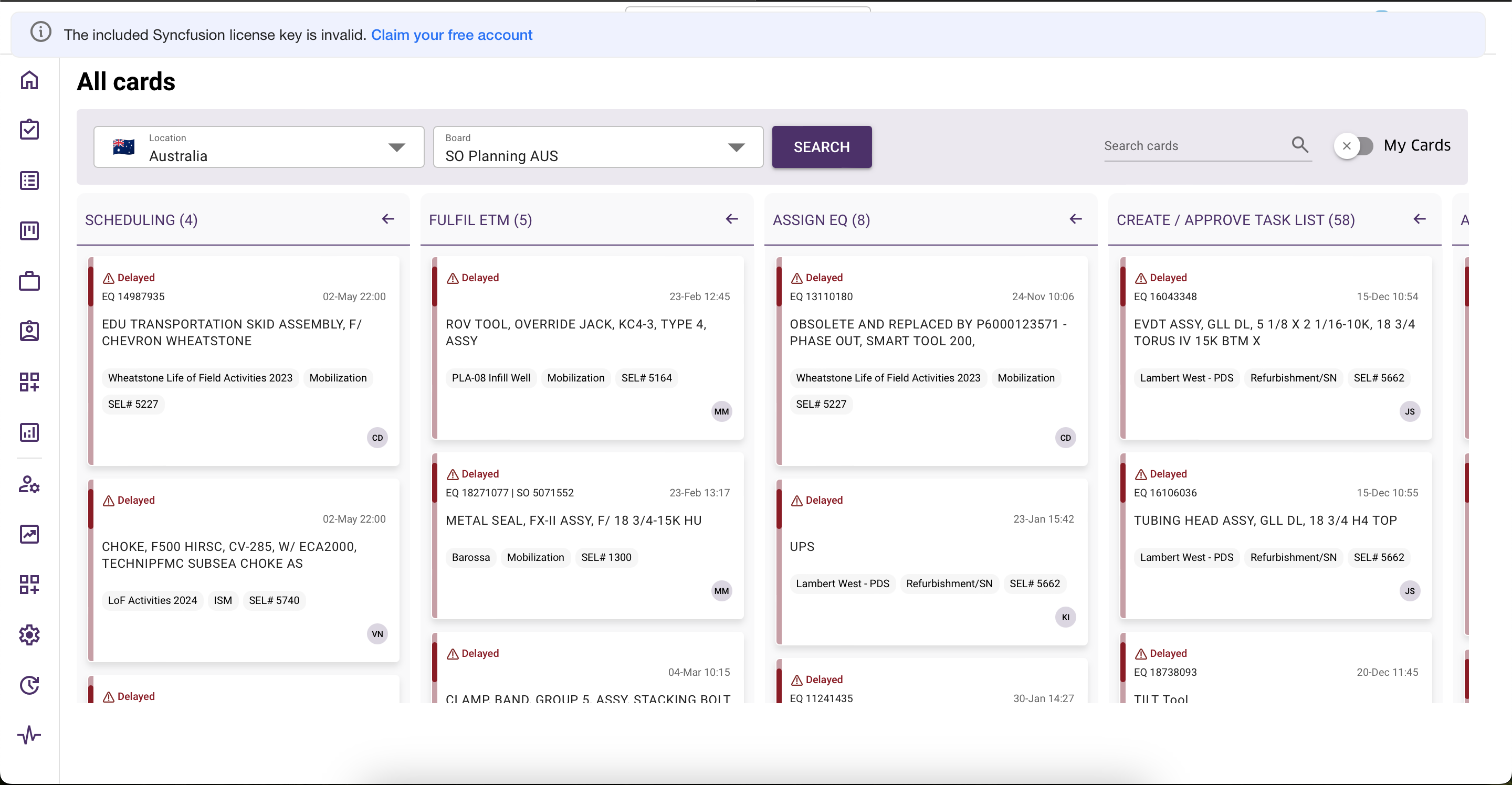Open the Location dropdown showing Australia
1512x785 pixels.
click(x=259, y=147)
